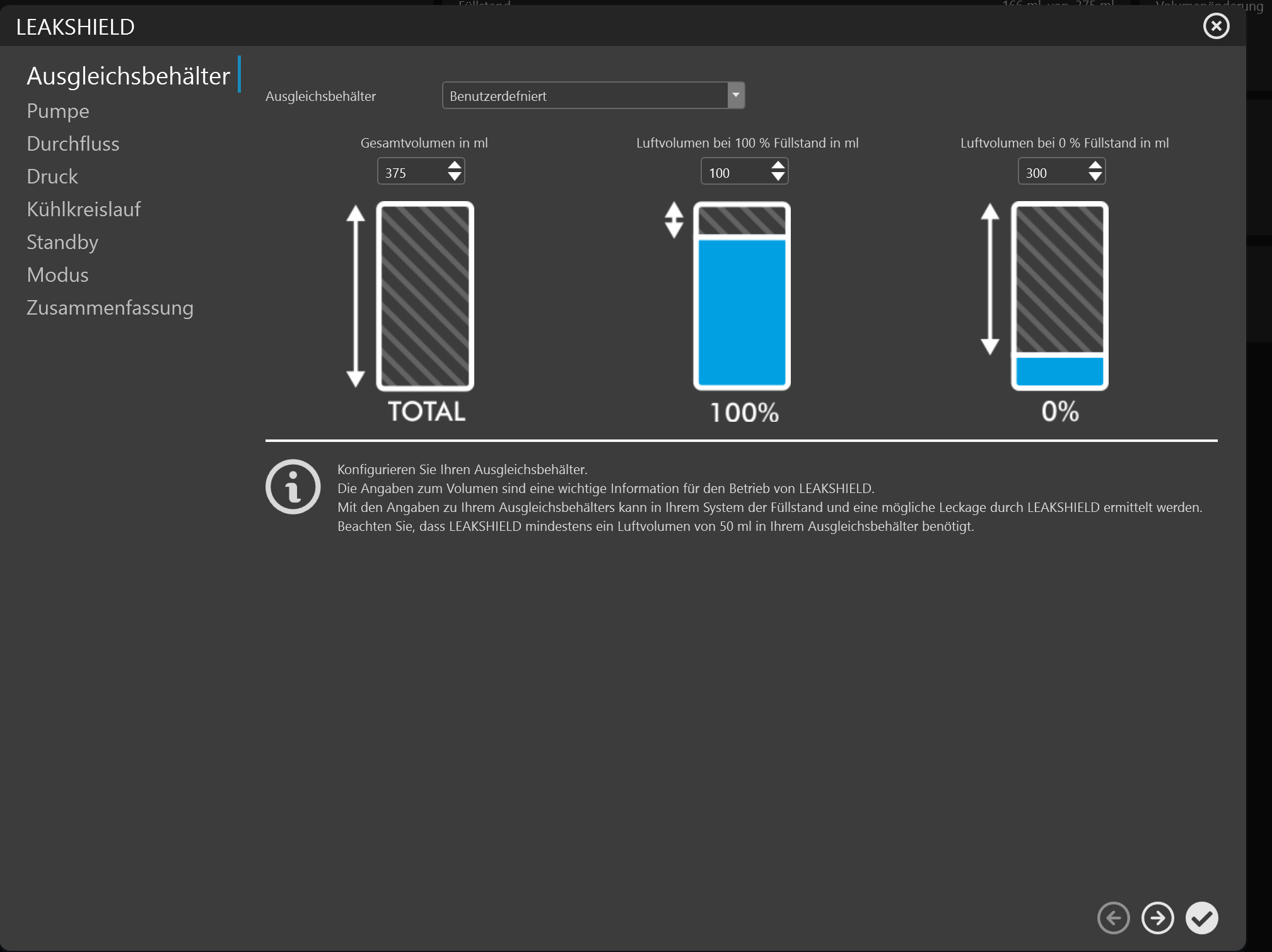This screenshot has width=1272, height=952.
Task: Open the Standby configuration page
Action: (x=62, y=242)
